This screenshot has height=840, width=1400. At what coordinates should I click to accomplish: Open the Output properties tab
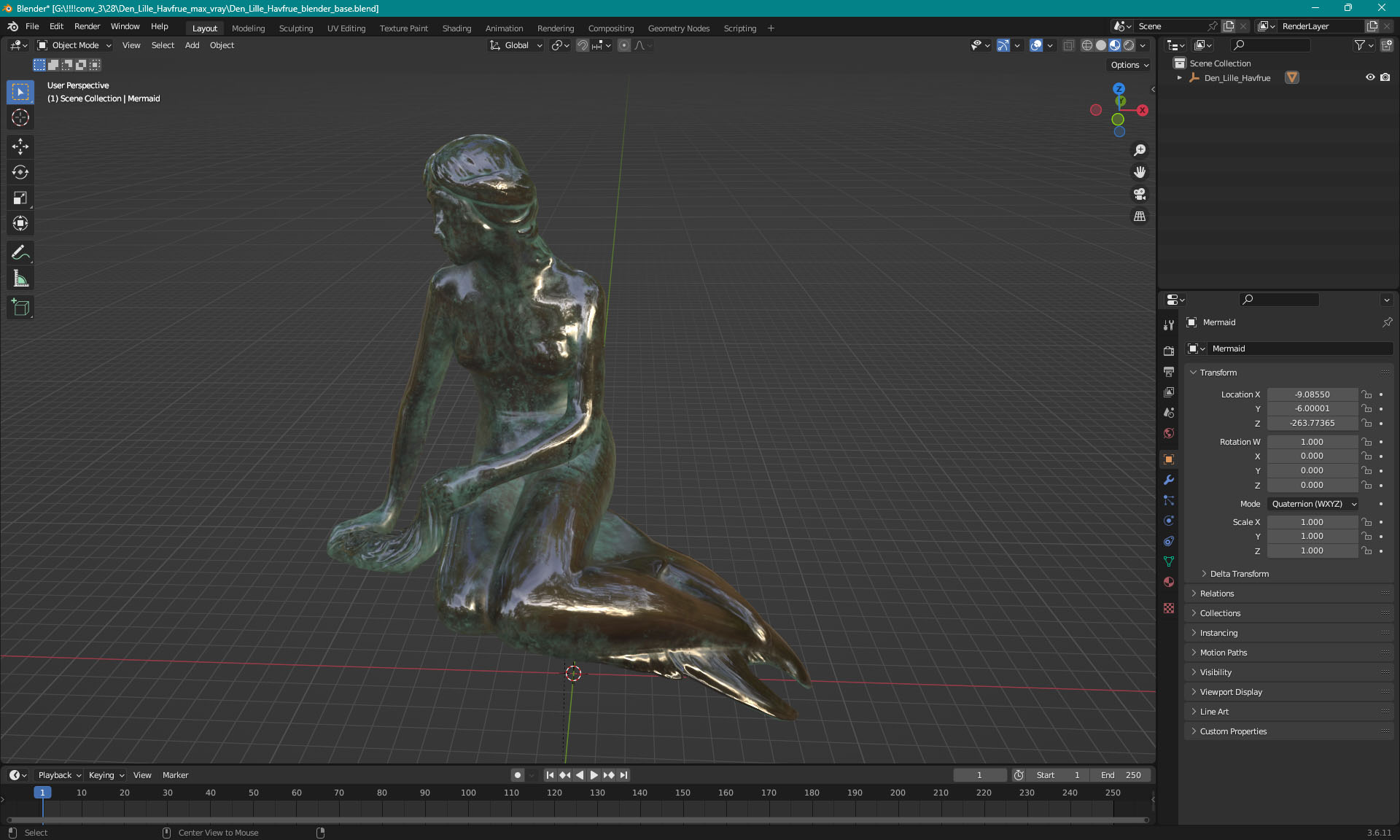coord(1169,371)
